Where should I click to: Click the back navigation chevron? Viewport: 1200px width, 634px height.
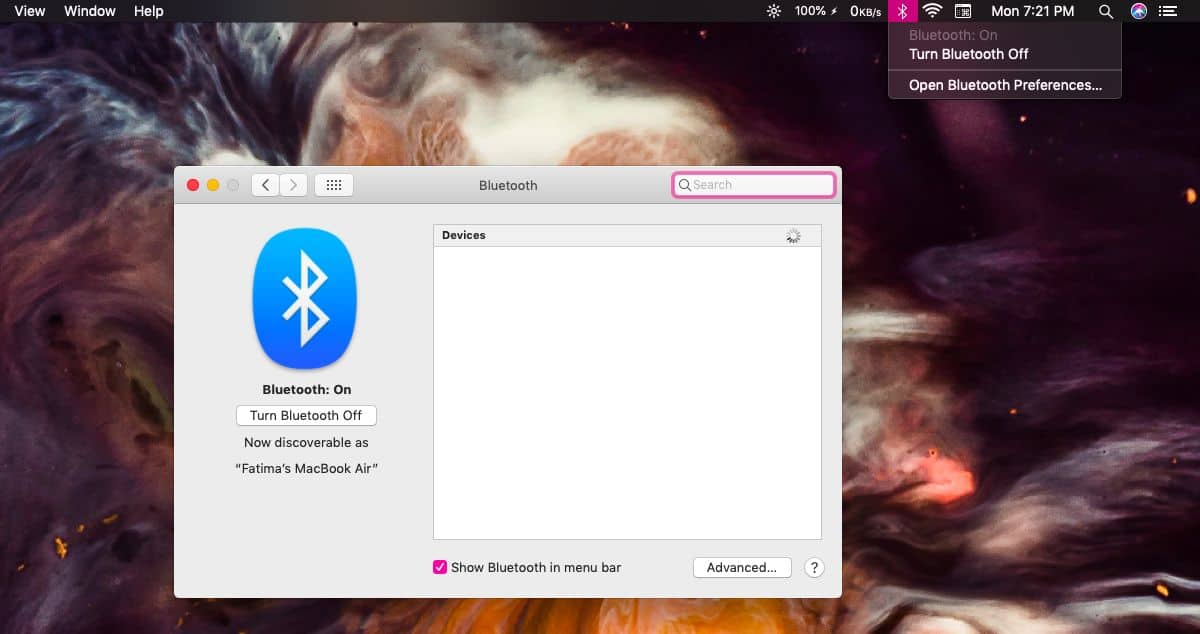pos(265,184)
